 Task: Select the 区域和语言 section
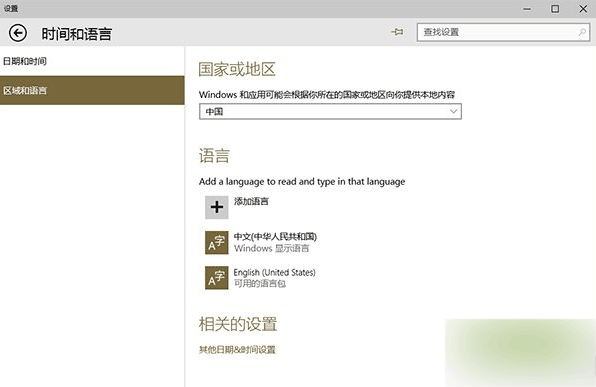pos(92,90)
